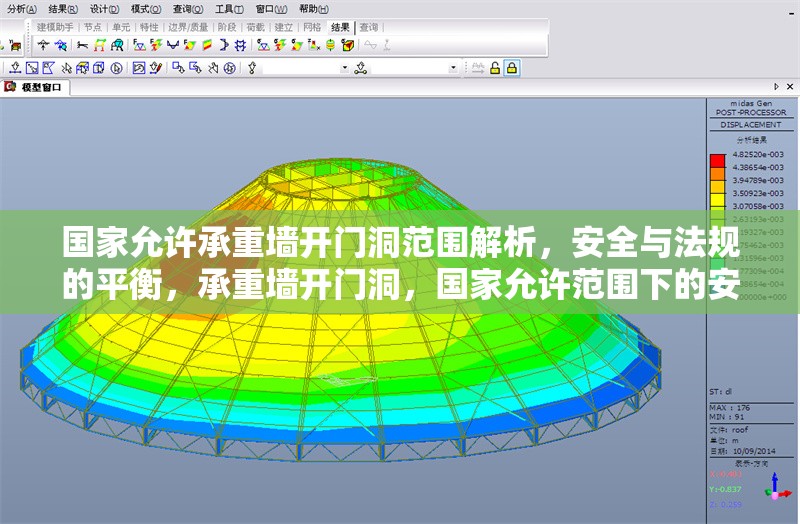Click the node selection icon before first combo box
Viewport: 800px width, 524px height.
pyautogui.click(x=252, y=67)
